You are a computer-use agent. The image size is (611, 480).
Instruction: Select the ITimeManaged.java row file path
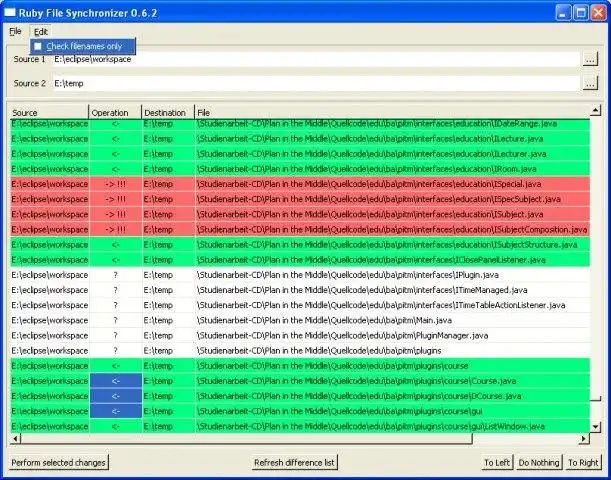coord(362,290)
